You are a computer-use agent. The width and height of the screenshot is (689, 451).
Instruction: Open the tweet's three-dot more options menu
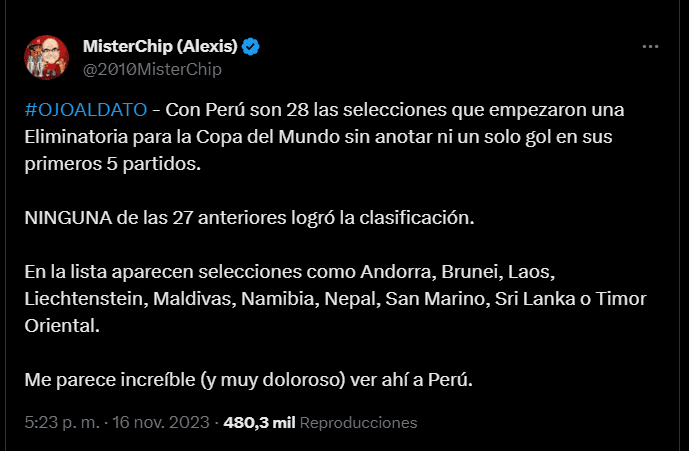651,47
